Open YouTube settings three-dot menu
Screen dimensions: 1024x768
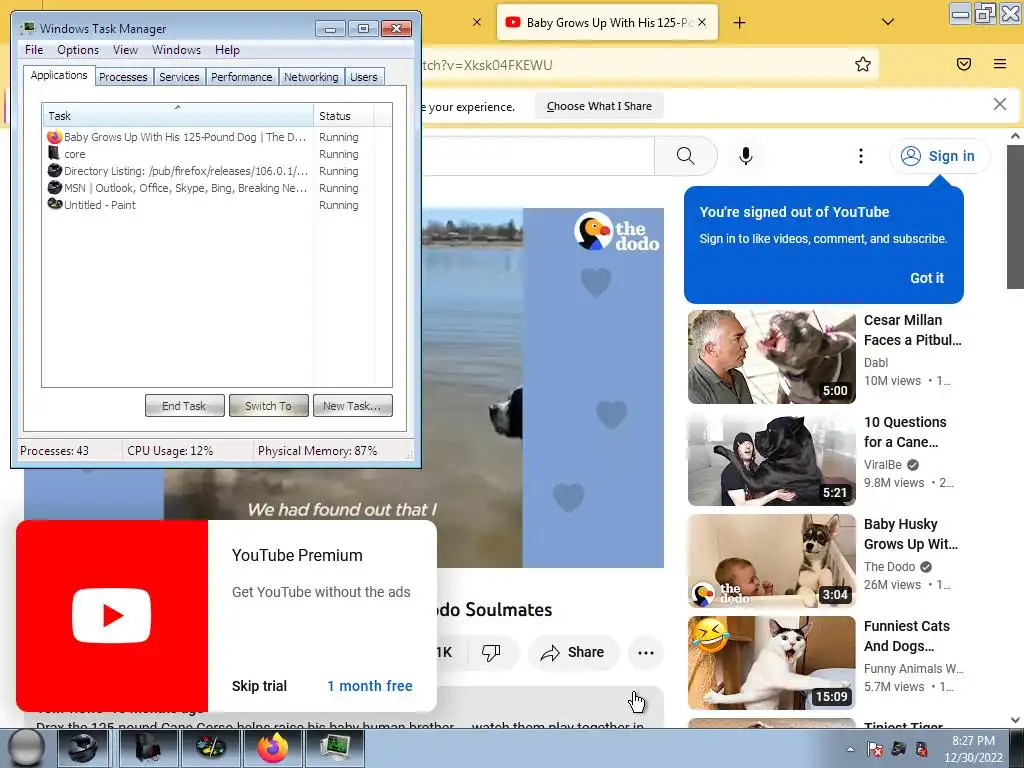point(861,156)
